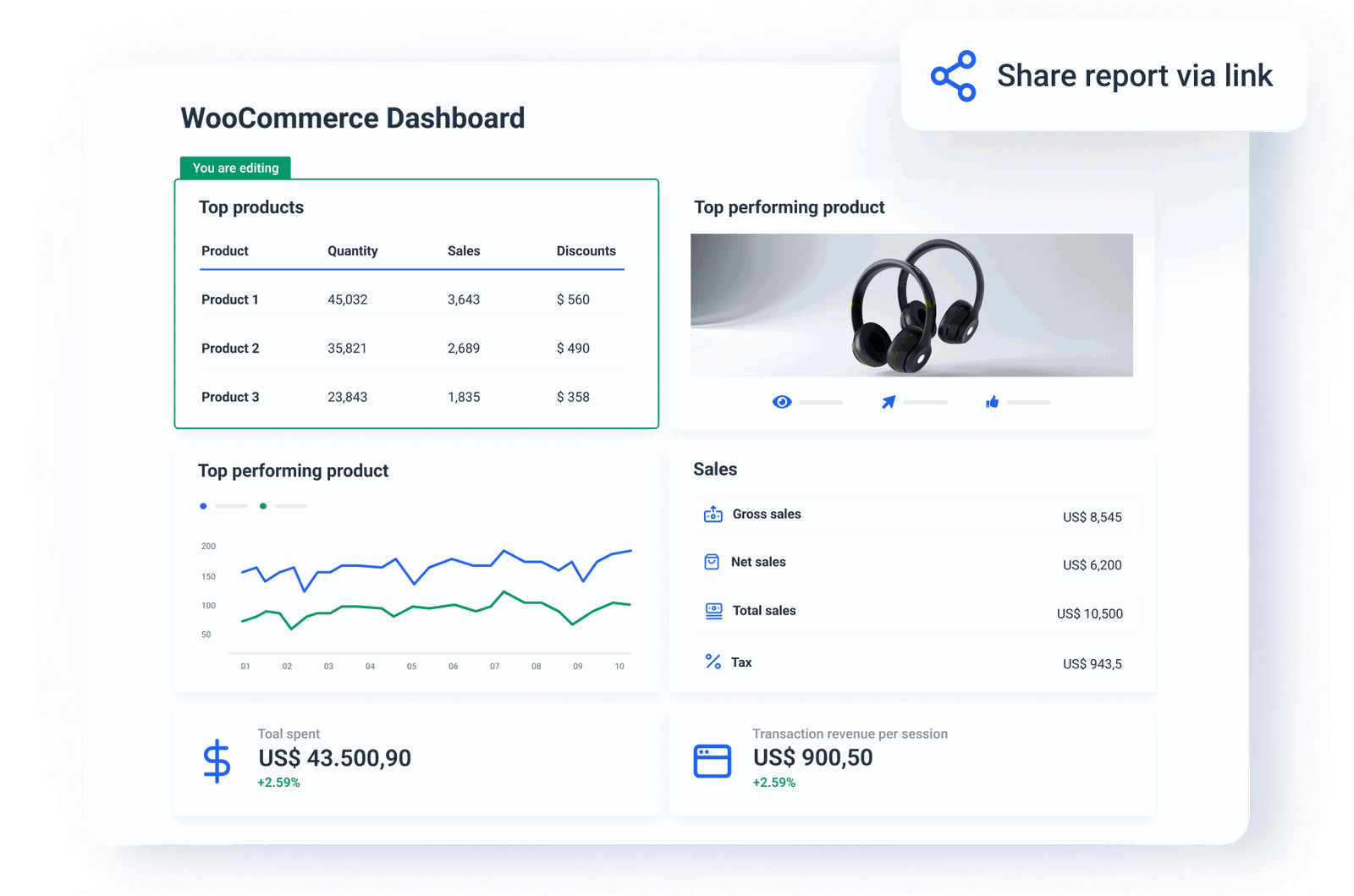Select the Discounts column header

586,250
